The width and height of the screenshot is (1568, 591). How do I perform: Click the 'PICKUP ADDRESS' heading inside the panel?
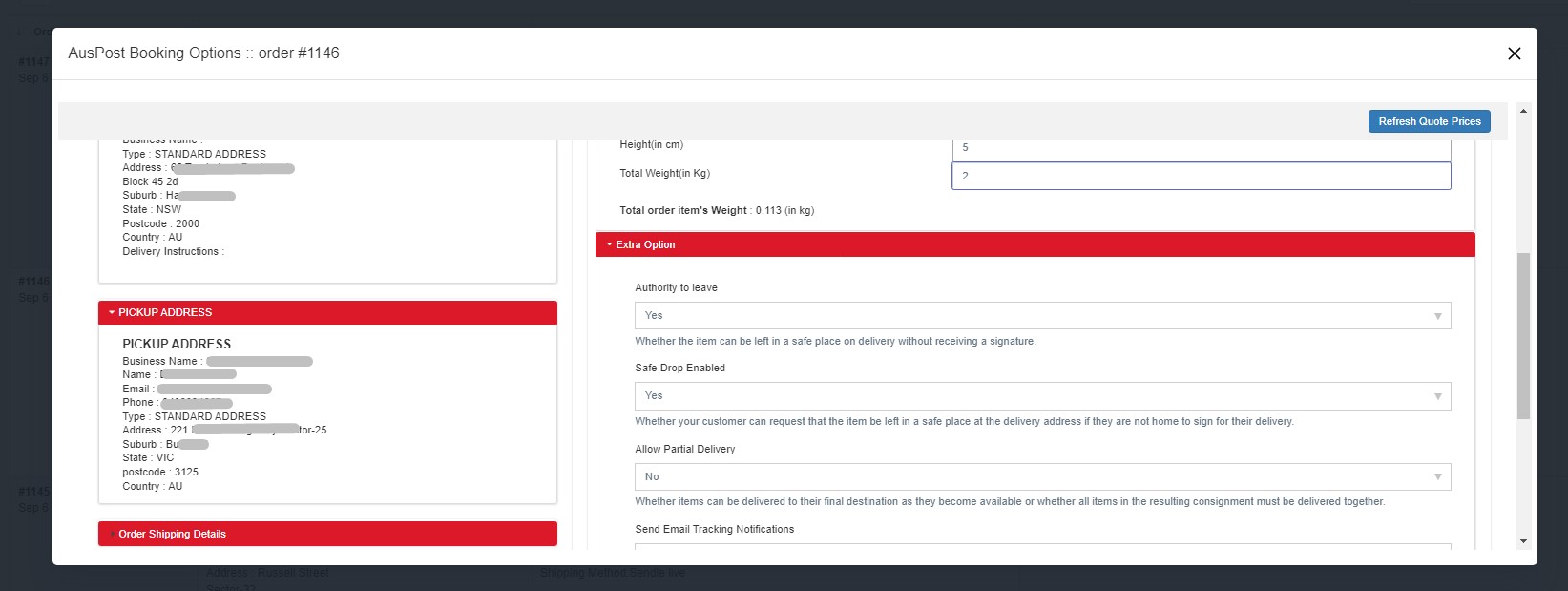177,344
